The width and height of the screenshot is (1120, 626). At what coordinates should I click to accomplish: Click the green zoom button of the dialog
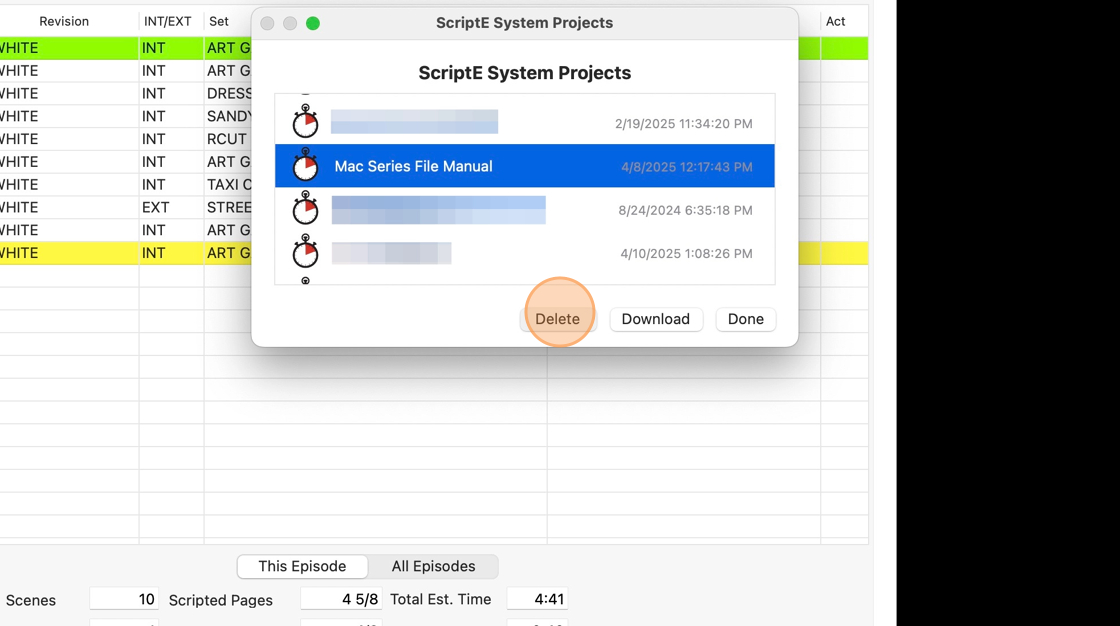coord(313,24)
